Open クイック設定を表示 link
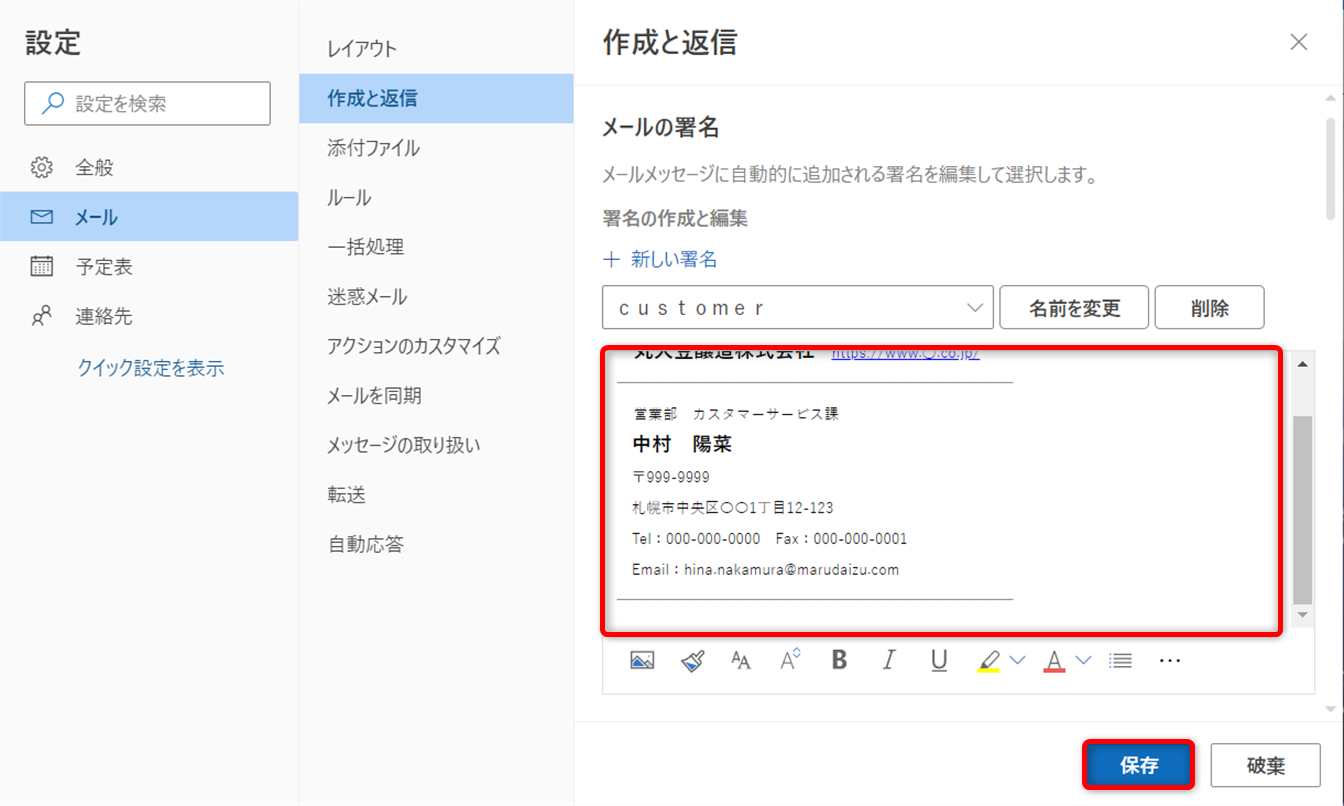The image size is (1344, 806). tap(150, 368)
